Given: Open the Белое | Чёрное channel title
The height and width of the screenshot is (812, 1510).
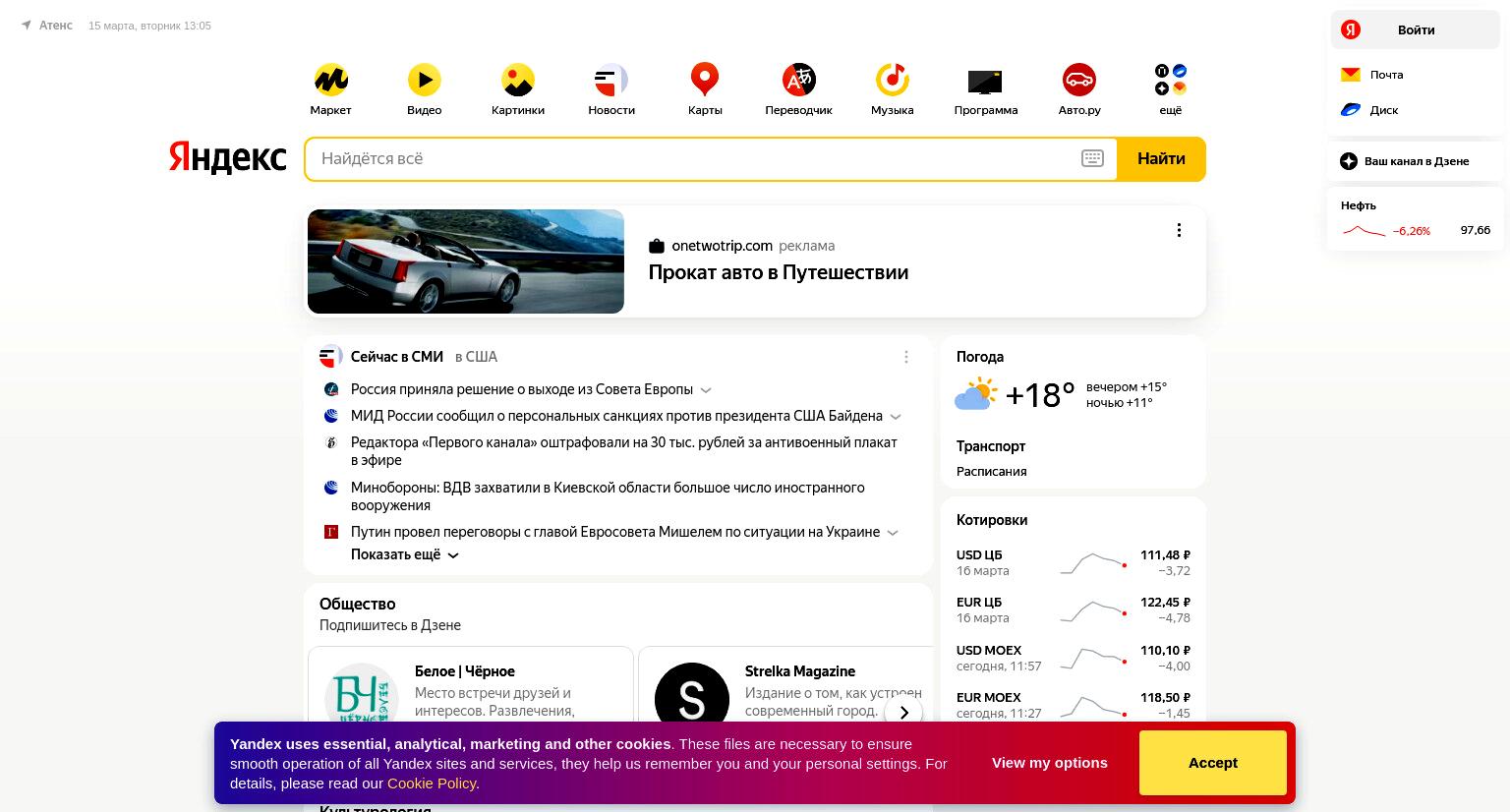Looking at the screenshot, I should (x=465, y=671).
